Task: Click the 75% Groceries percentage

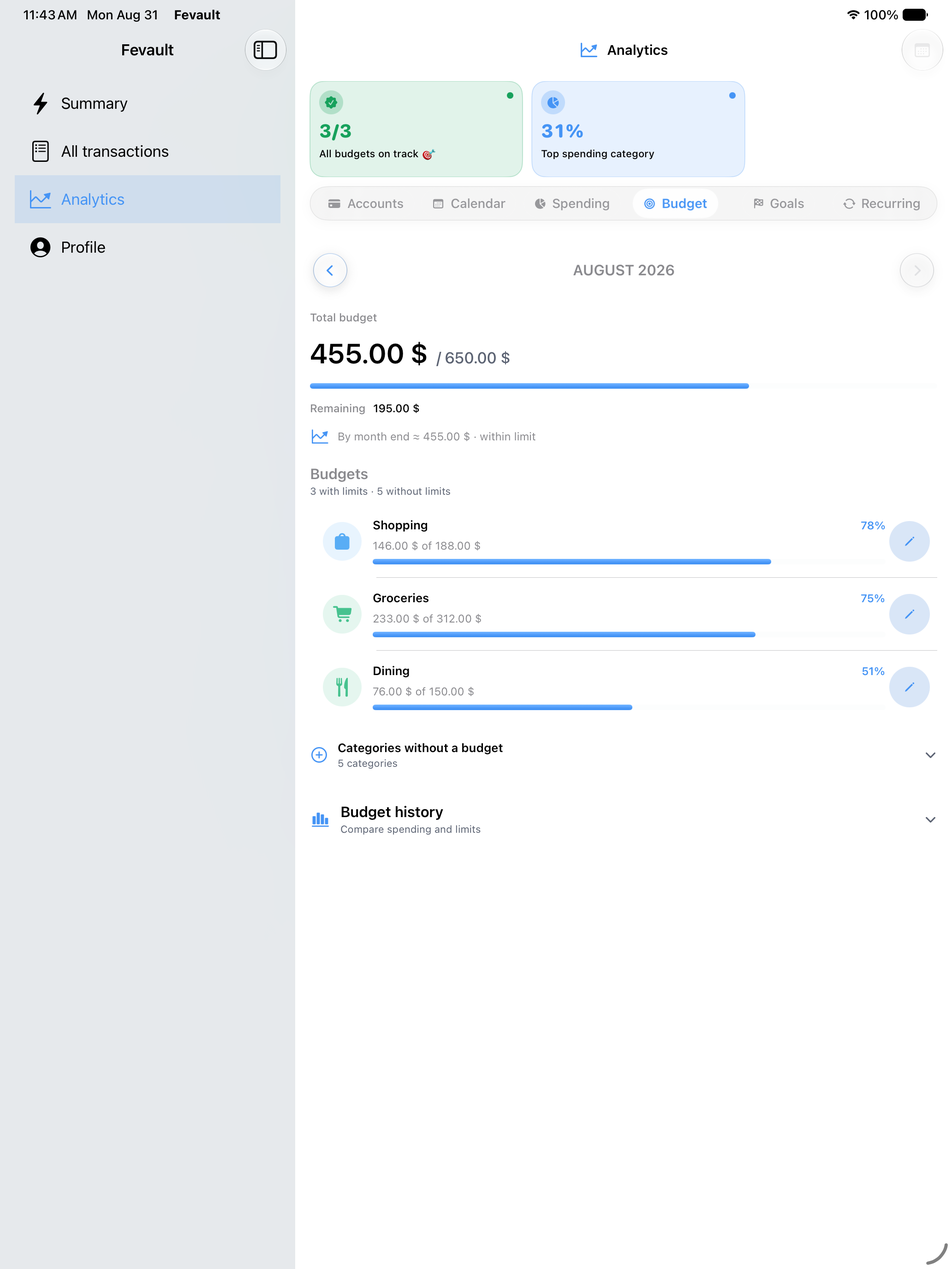Action: click(873, 599)
